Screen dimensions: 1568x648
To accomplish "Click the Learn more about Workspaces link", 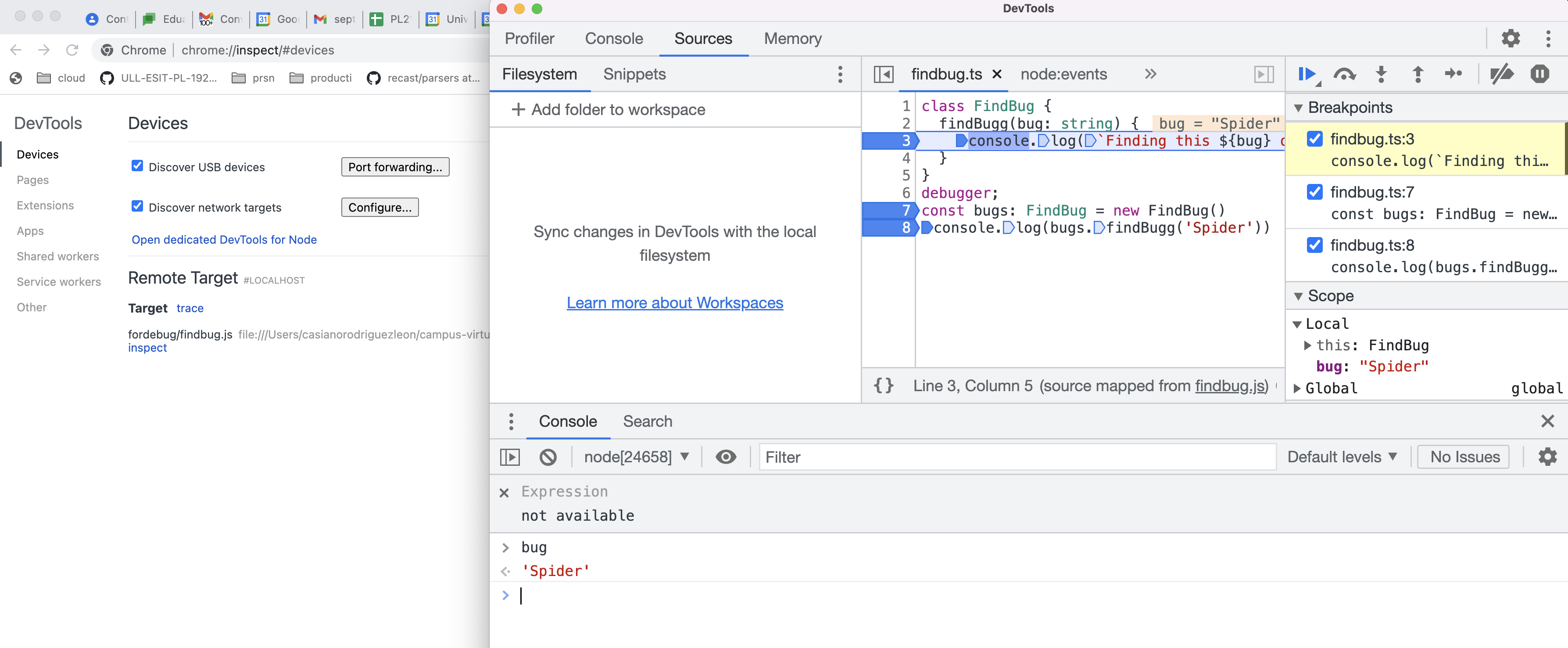I will click(x=674, y=302).
